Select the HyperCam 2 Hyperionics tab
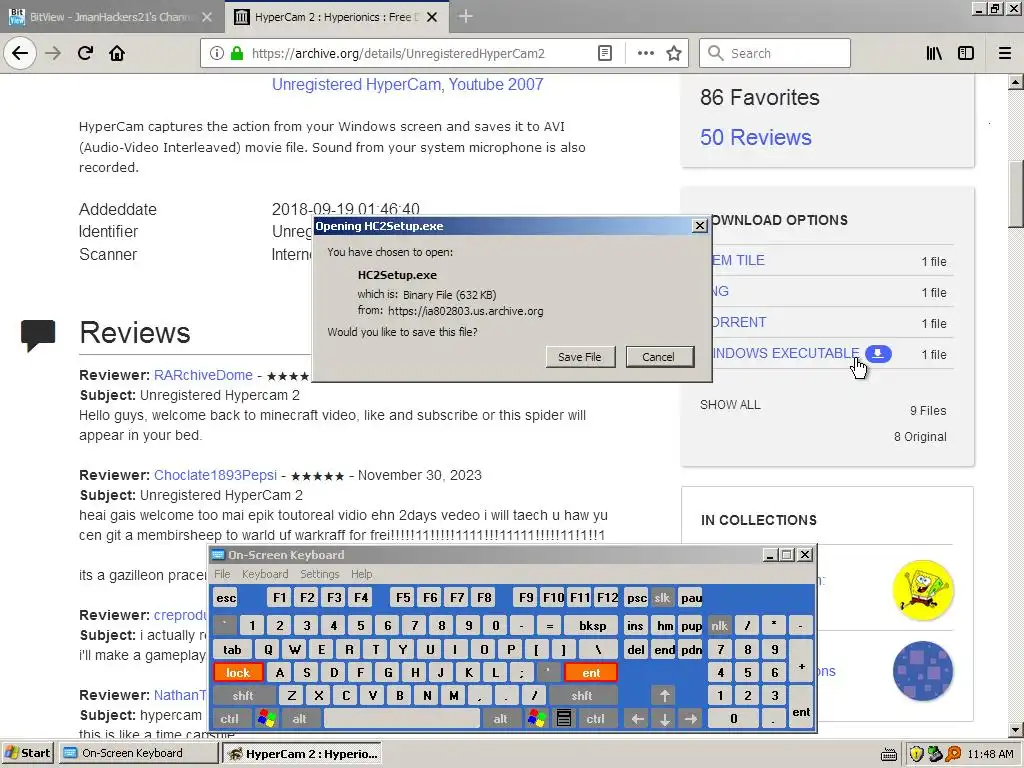The width and height of the screenshot is (1024, 768). [x=336, y=17]
